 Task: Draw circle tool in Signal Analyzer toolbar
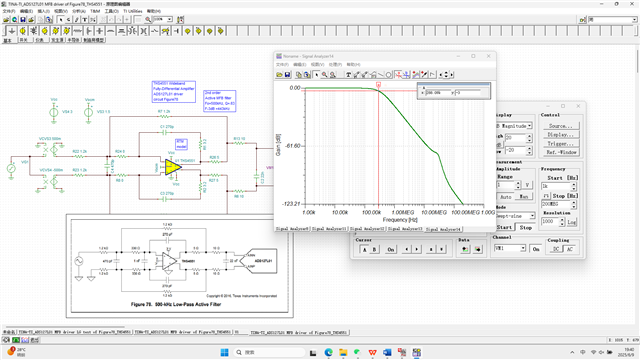(389, 75)
